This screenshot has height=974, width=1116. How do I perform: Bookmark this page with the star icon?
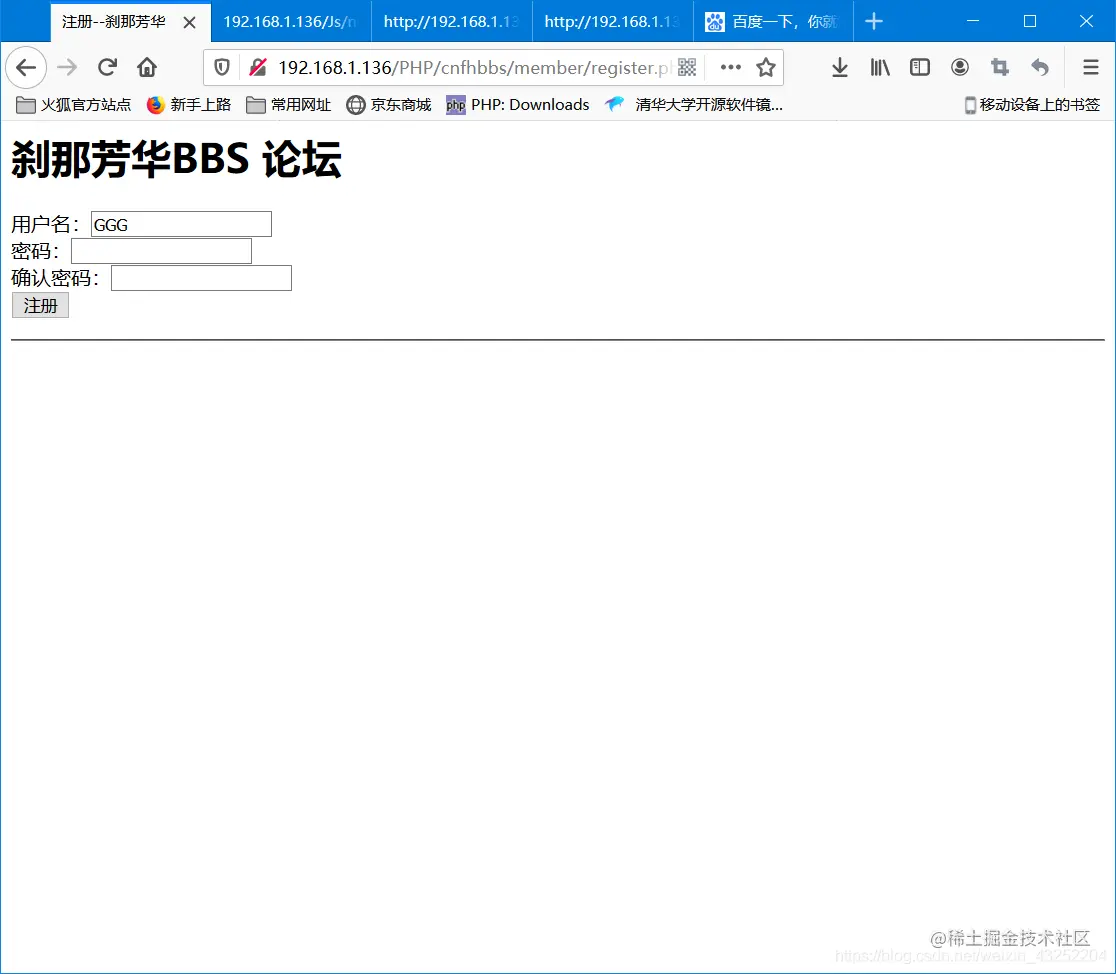pos(766,68)
